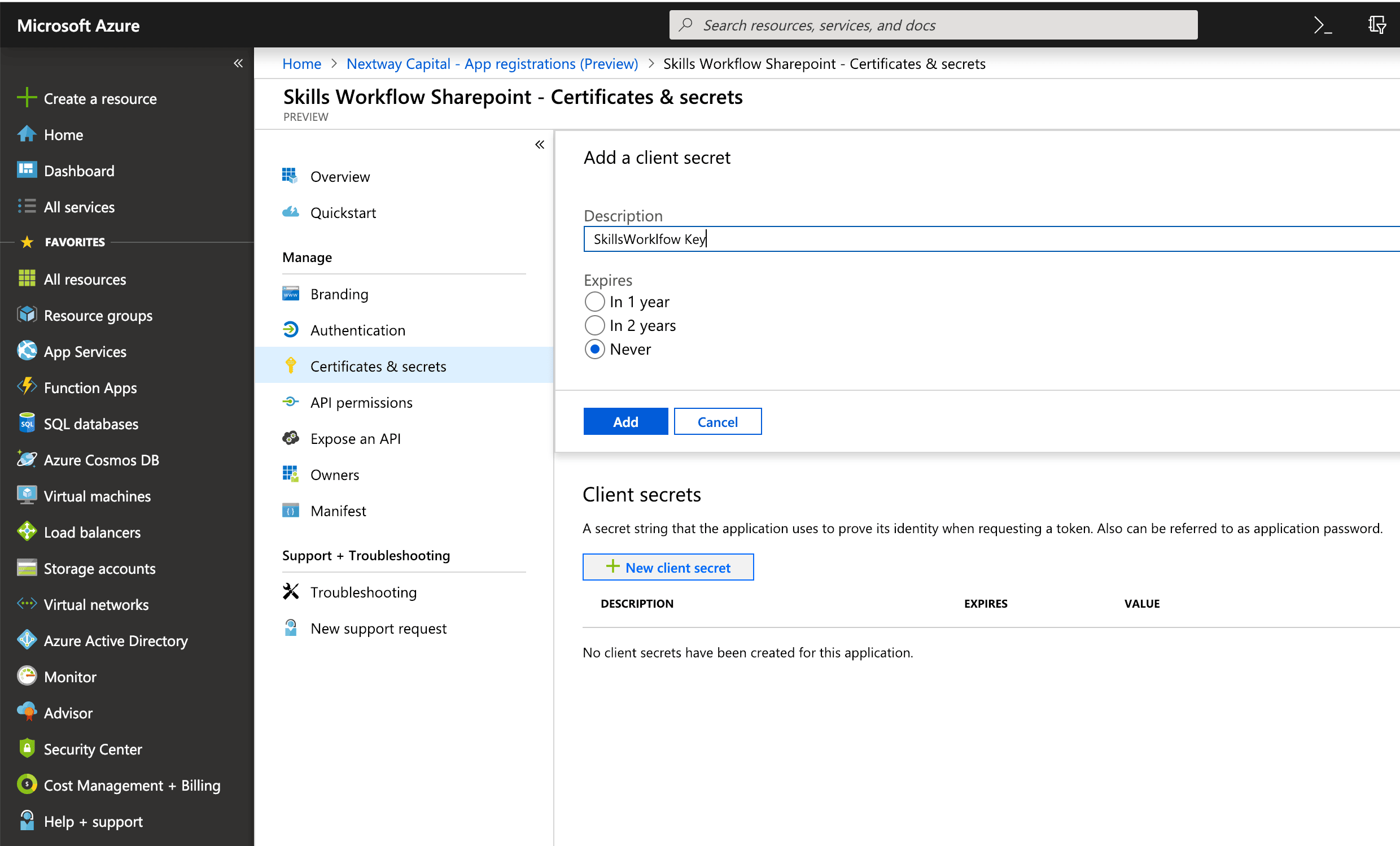Click the Security Center shield icon
The image size is (1400, 846).
point(27,748)
